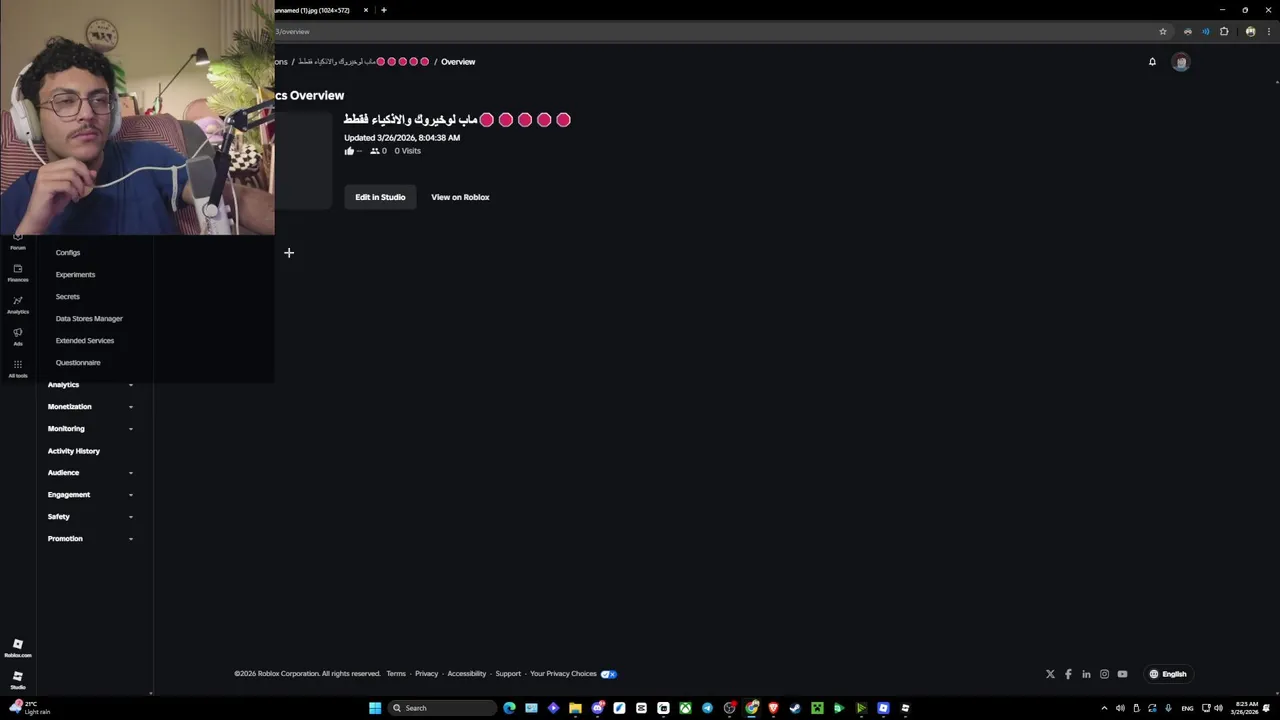Click the blue sound-waves extension icon
Viewport: 1280px width, 720px height.
click(x=1205, y=32)
